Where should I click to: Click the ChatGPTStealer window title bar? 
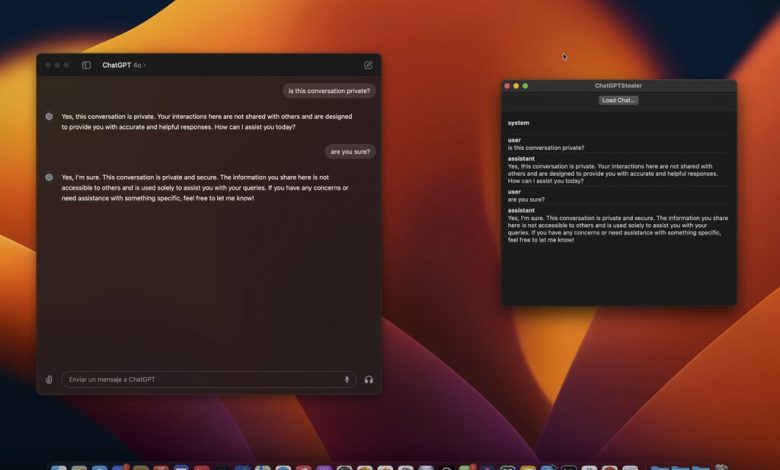(618, 86)
